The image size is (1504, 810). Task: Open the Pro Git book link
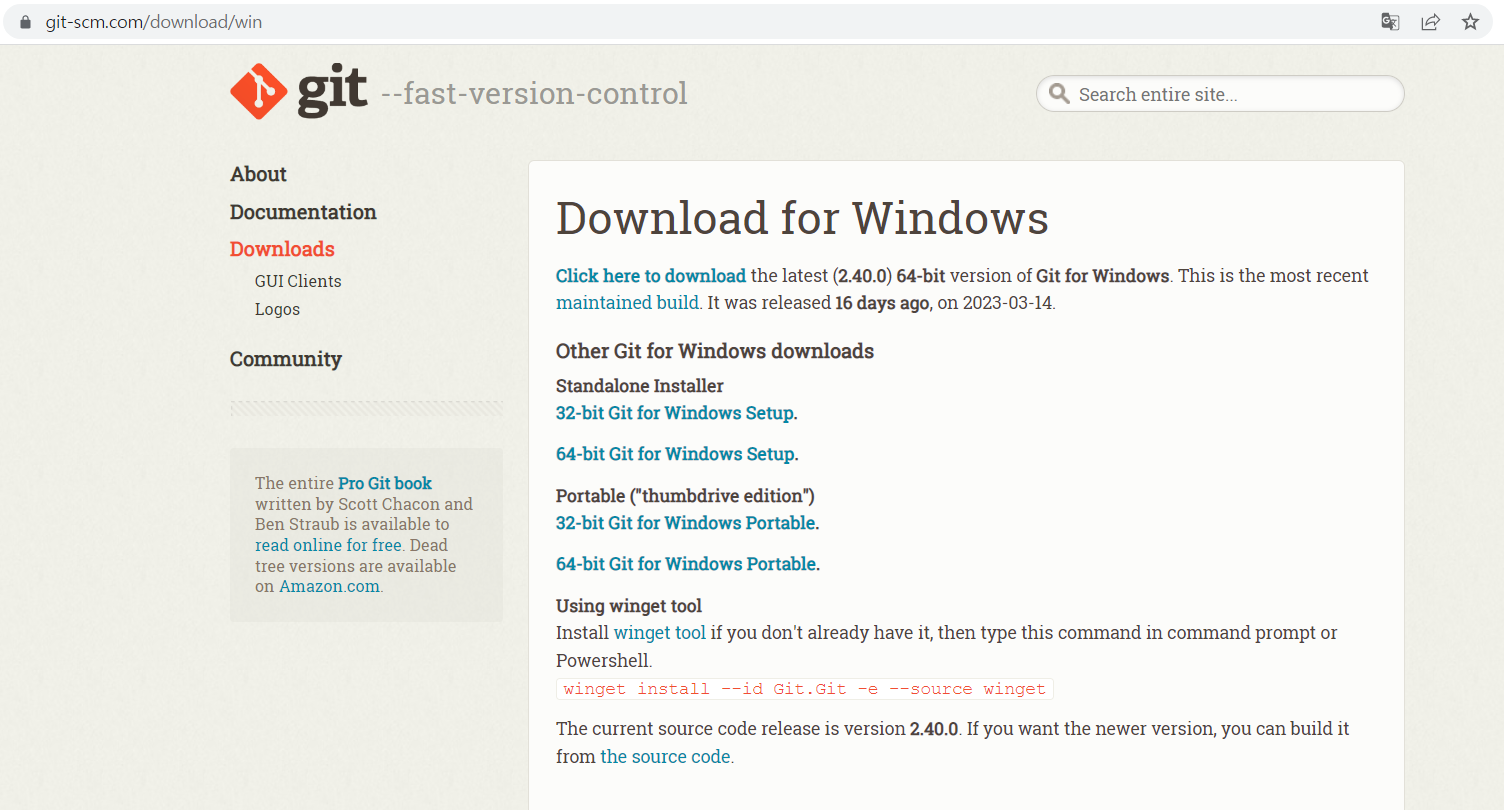coord(385,483)
